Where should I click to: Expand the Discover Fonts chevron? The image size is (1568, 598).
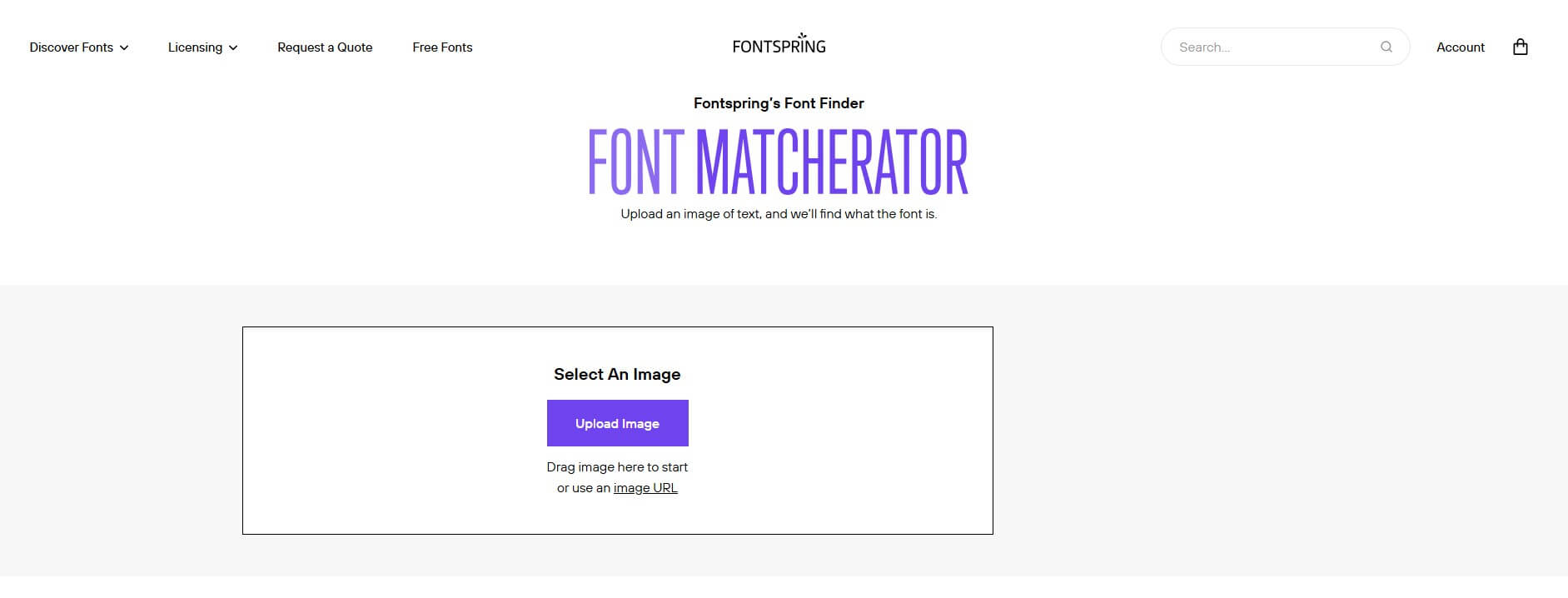[124, 47]
